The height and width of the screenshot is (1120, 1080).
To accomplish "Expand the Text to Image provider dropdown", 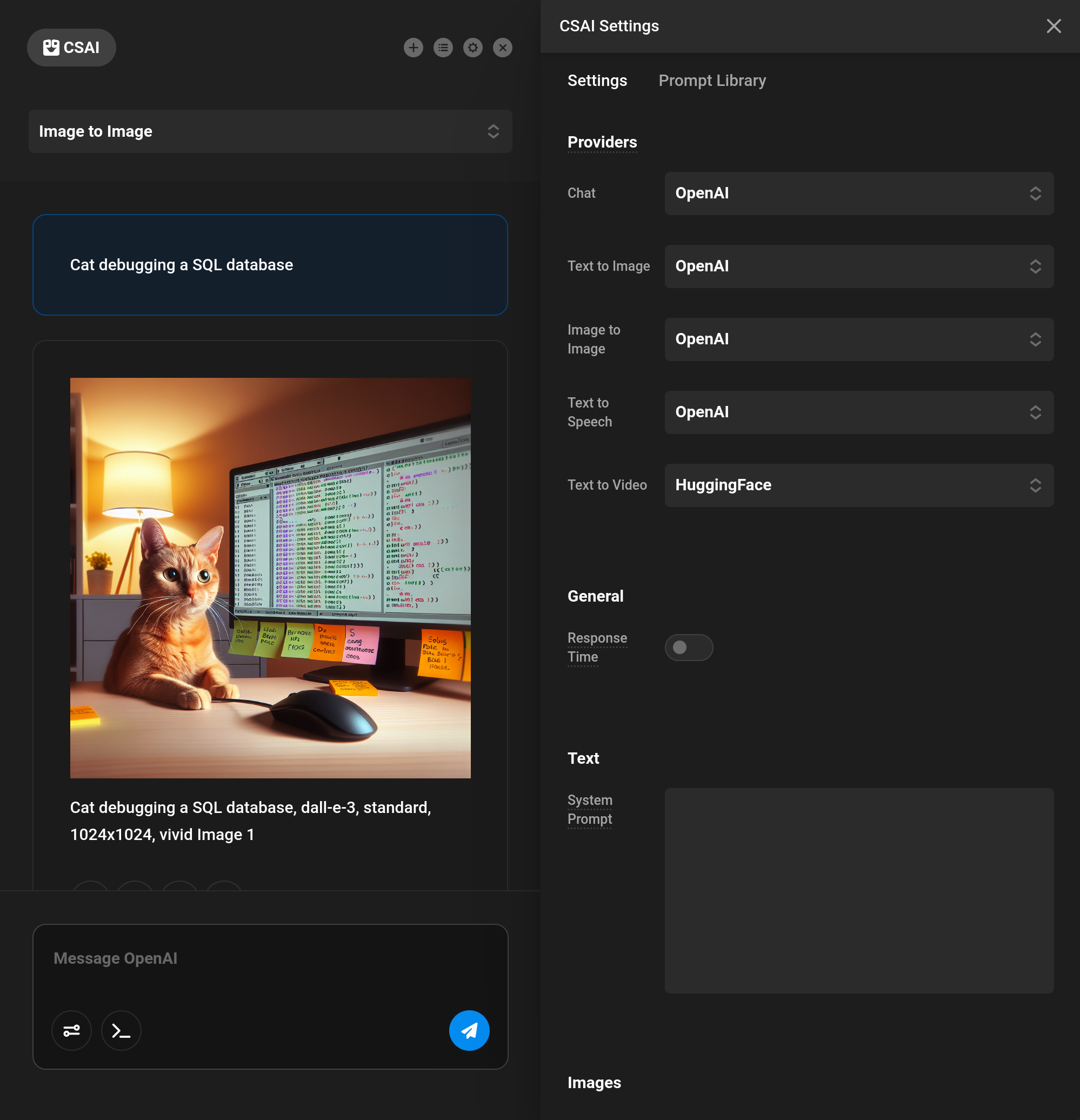I will coord(858,266).
